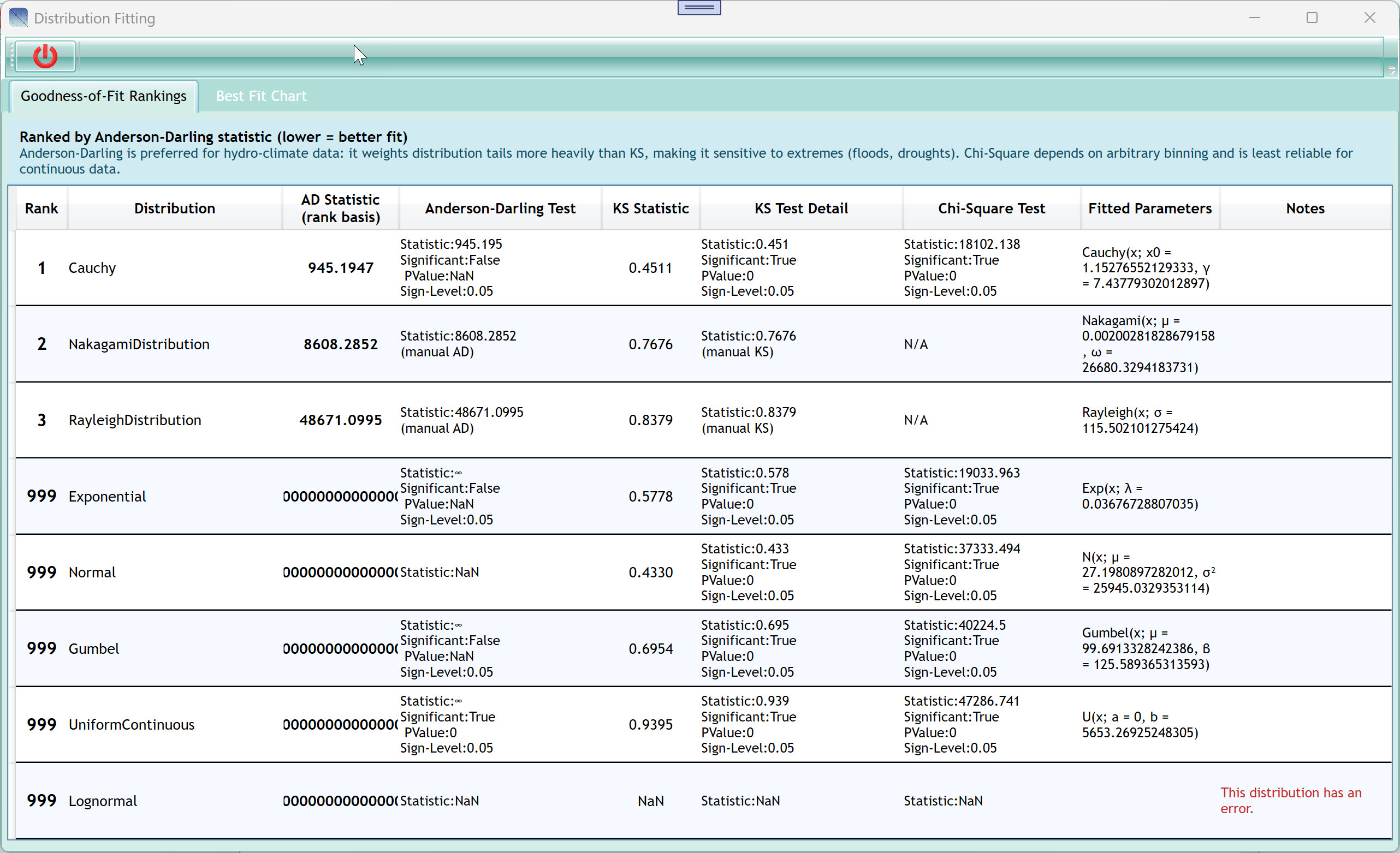Image resolution: width=1400 pixels, height=853 pixels.
Task: Click KS statistic value 0.7676
Action: pyautogui.click(x=650, y=344)
